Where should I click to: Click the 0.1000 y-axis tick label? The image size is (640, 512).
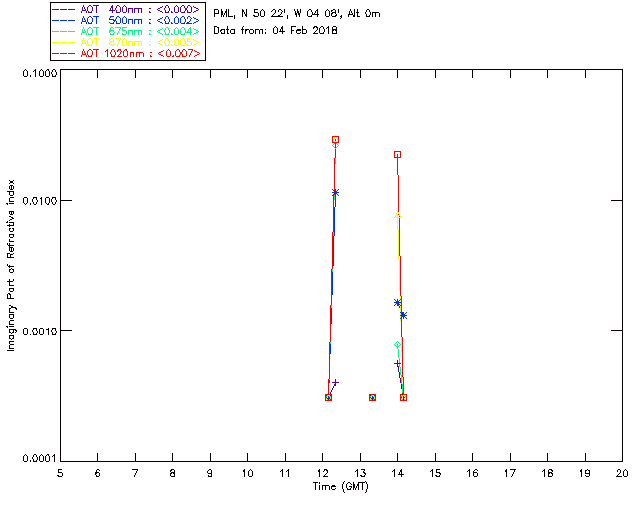[39, 73]
